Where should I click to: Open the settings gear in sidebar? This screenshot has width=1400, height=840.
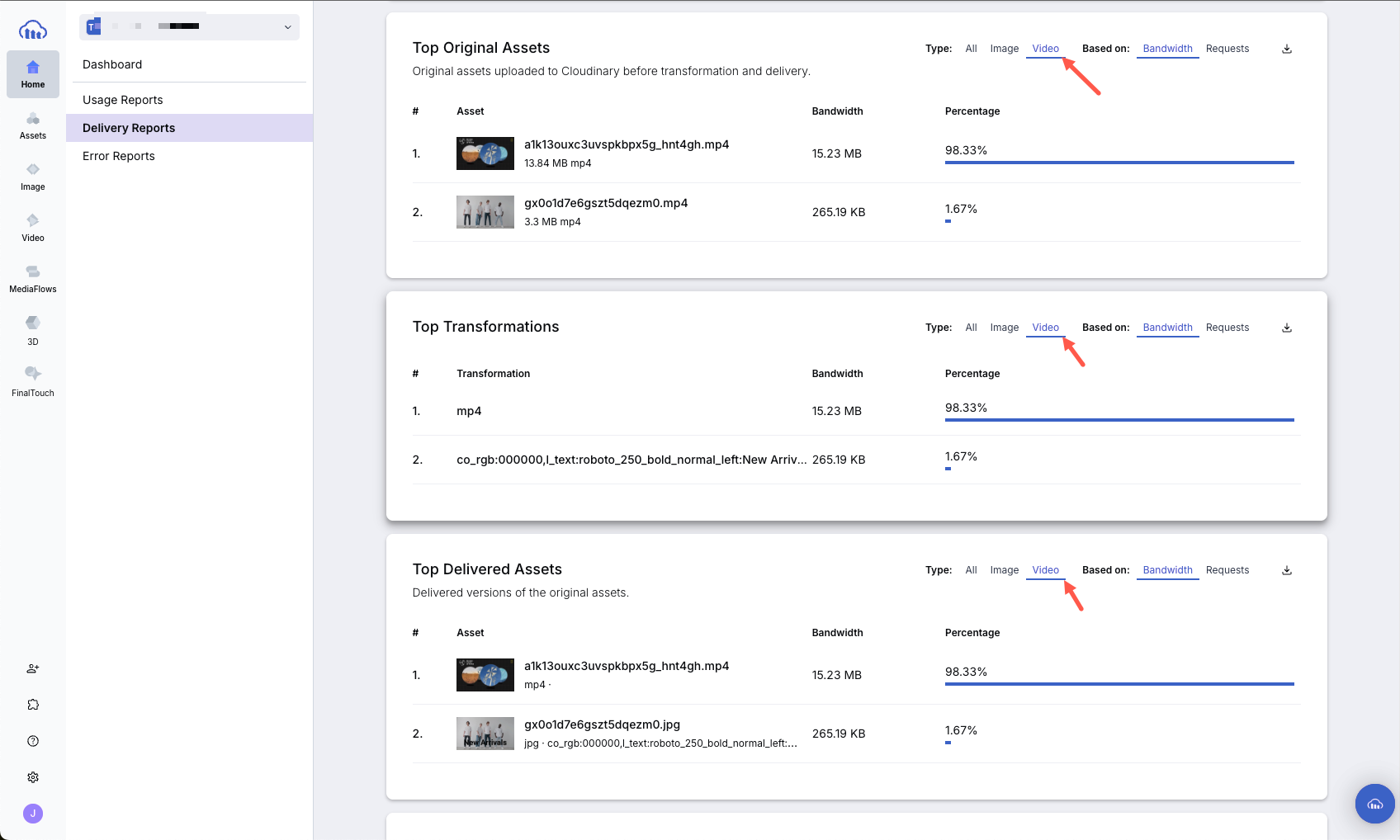point(33,777)
